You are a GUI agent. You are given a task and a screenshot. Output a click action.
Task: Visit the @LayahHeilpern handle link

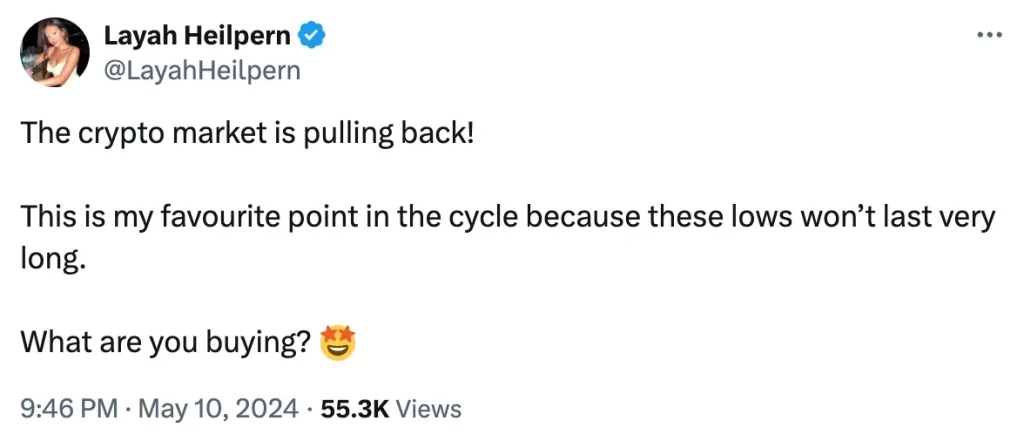(x=202, y=69)
